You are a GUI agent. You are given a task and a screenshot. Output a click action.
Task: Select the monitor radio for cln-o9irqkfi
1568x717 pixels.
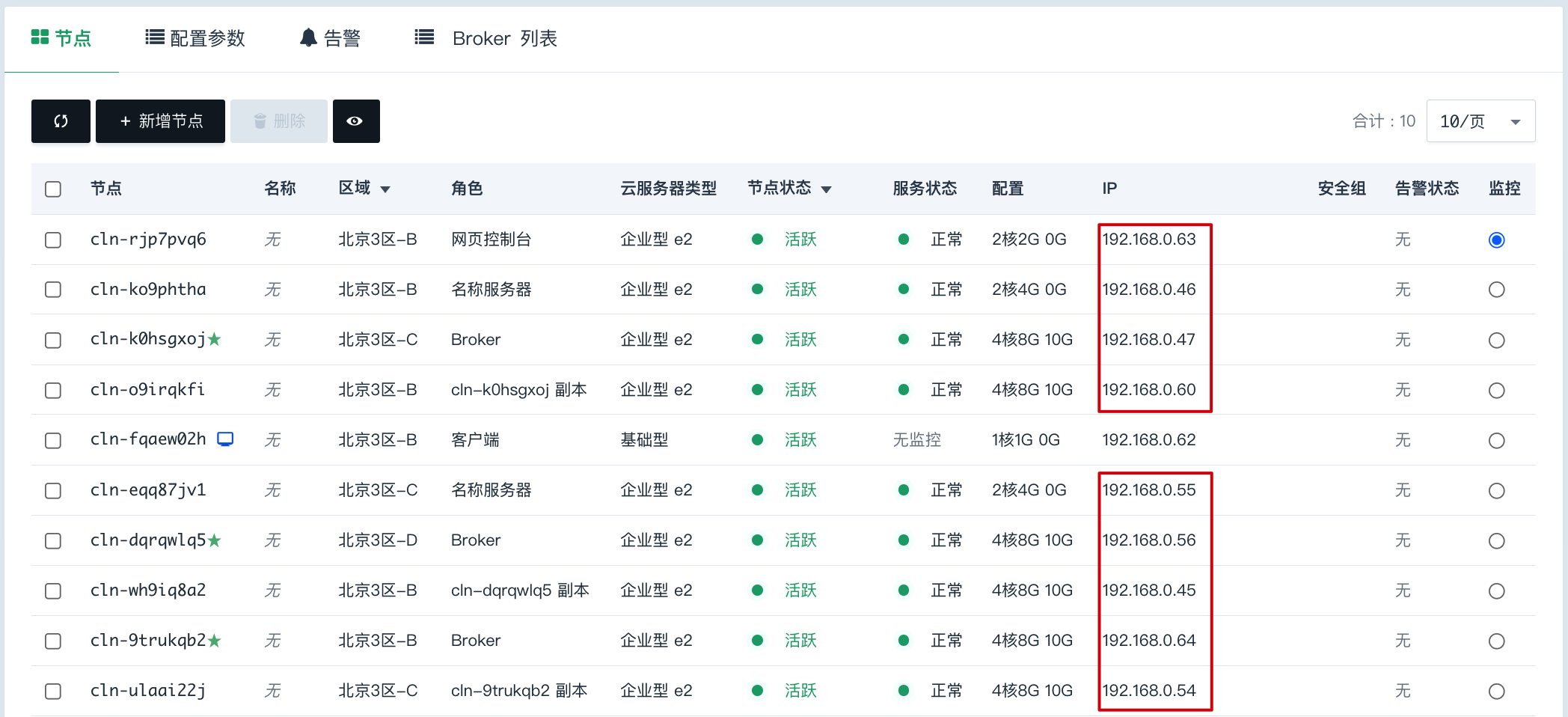(x=1497, y=391)
